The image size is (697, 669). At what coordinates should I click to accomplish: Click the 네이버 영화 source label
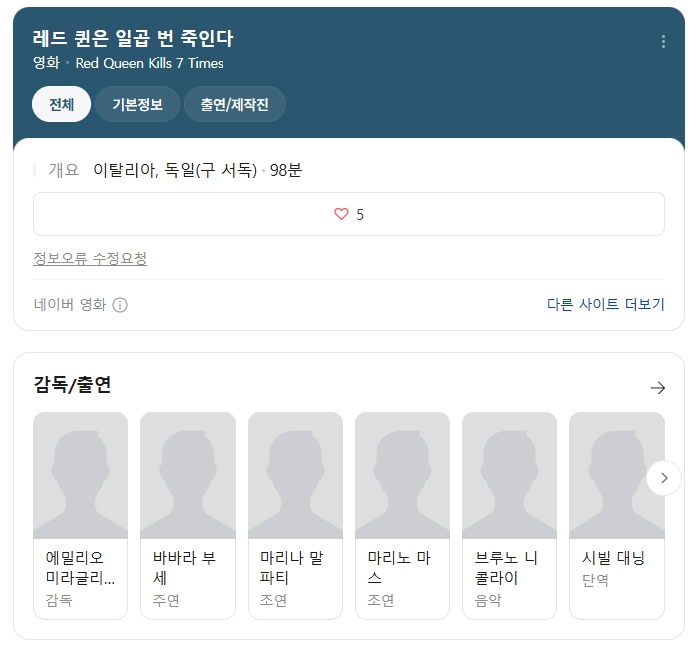70,305
